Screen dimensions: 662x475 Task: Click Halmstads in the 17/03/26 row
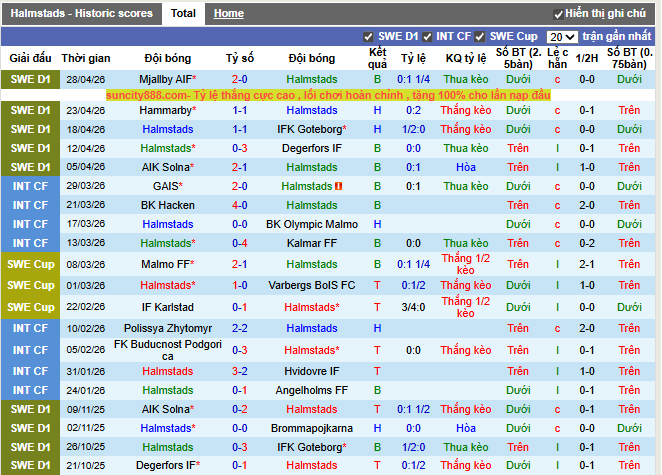point(168,224)
